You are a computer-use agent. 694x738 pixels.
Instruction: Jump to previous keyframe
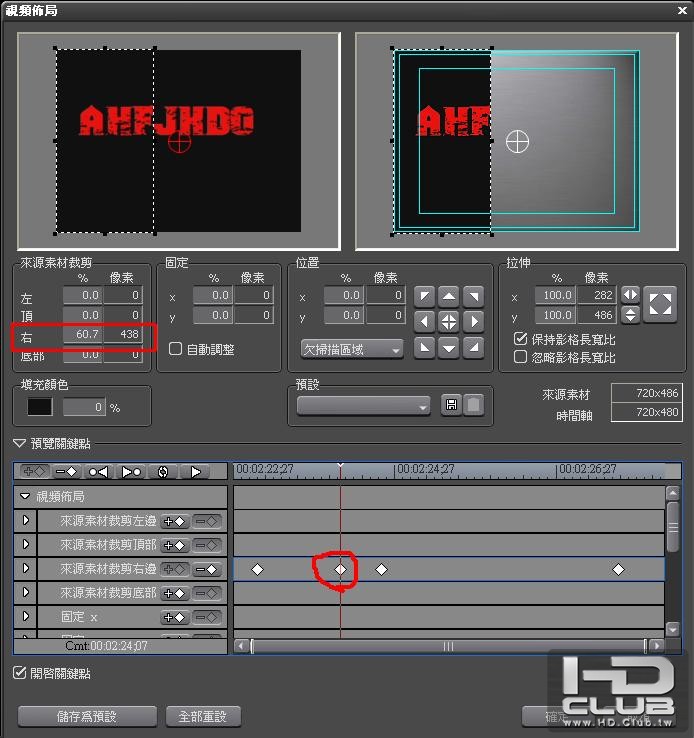point(98,471)
